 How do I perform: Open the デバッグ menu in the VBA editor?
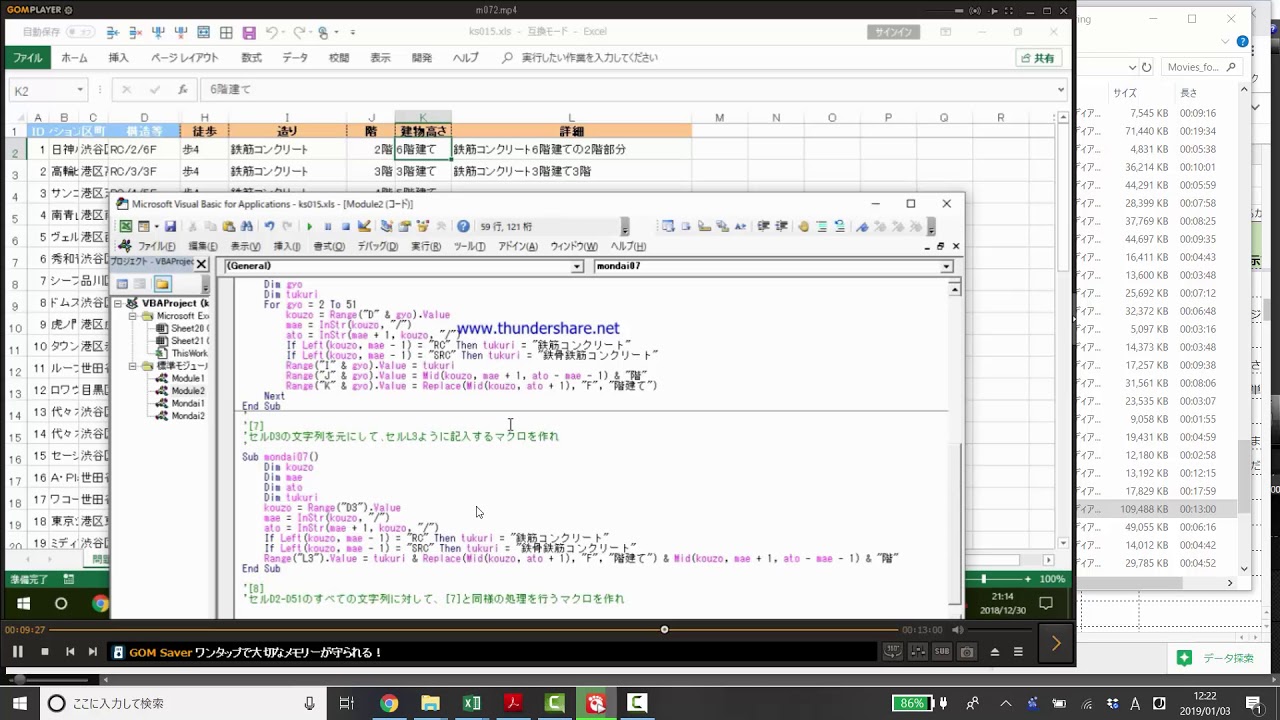377,246
